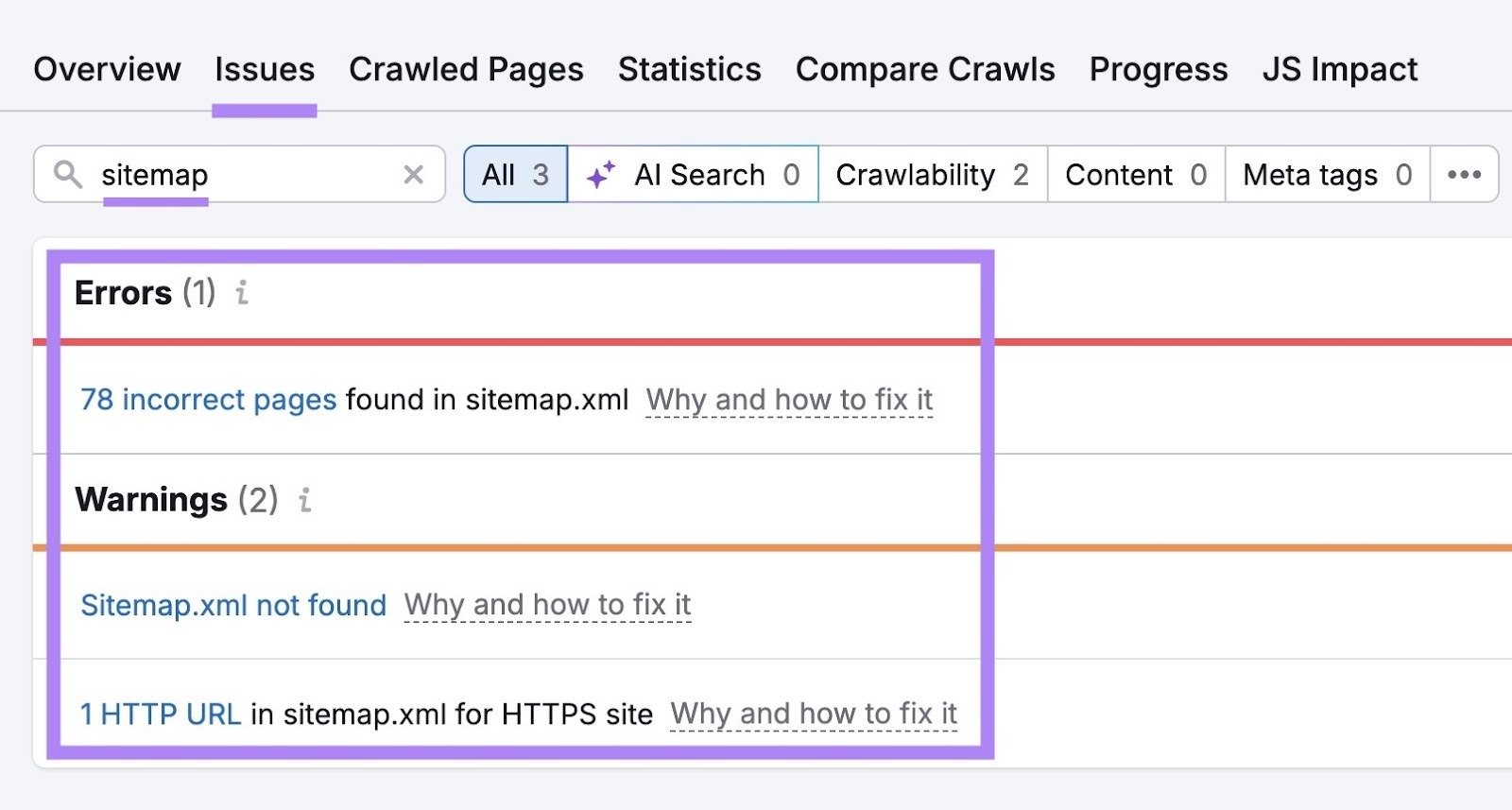The image size is (1512, 810).
Task: Open the Sitemap.xml not found warning
Action: [x=232, y=605]
